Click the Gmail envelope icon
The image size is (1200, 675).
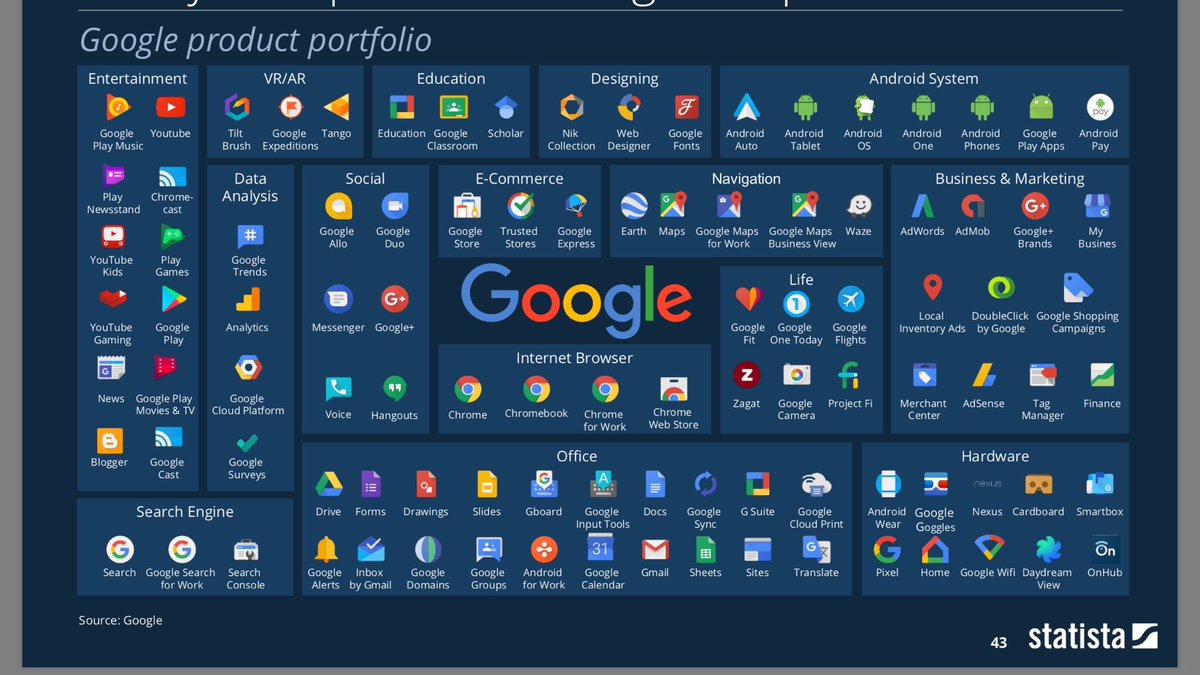(655, 549)
